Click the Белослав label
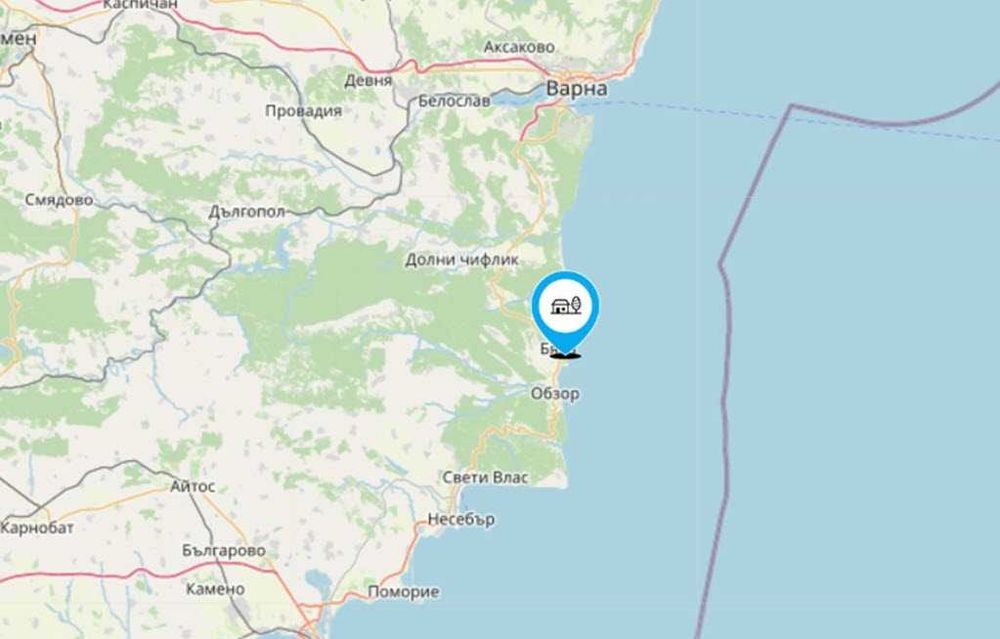The width and height of the screenshot is (1000, 639). click(x=454, y=101)
